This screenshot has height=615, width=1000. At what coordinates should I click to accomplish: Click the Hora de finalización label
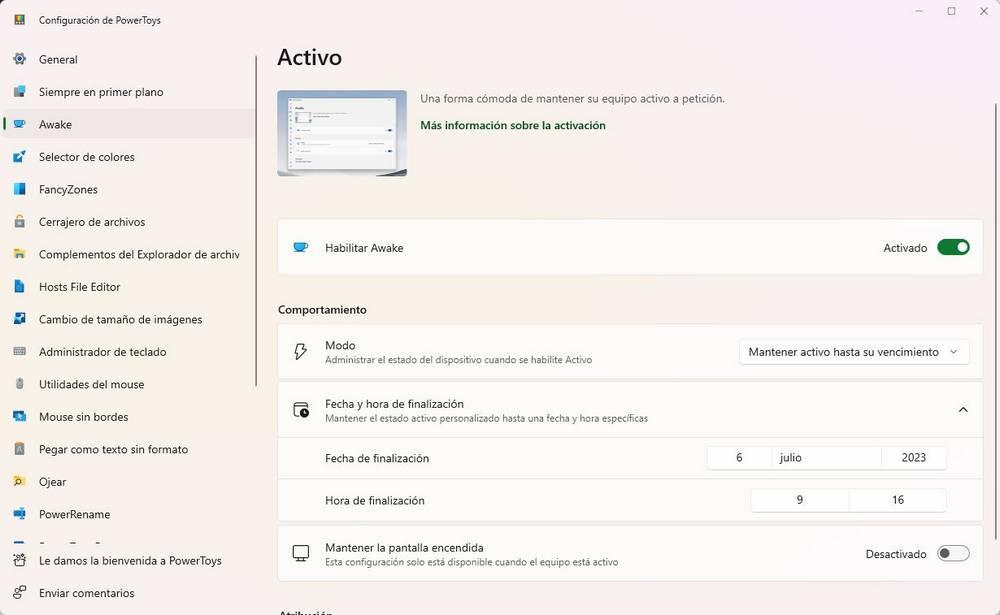(x=374, y=501)
